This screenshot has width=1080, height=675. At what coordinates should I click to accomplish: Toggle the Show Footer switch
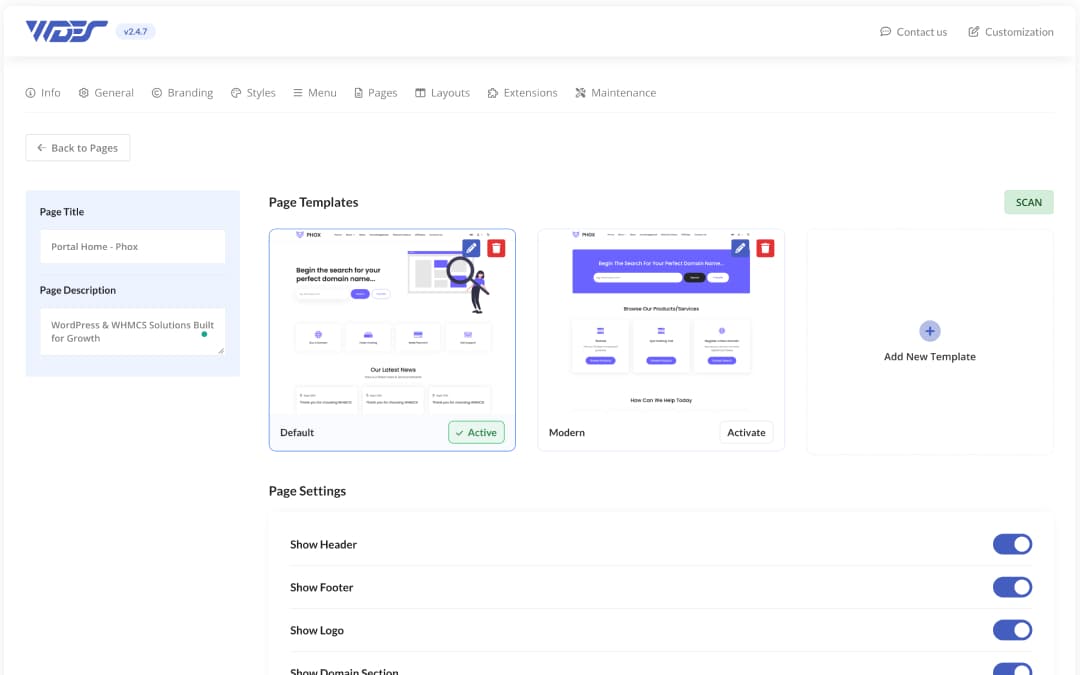coord(1012,587)
